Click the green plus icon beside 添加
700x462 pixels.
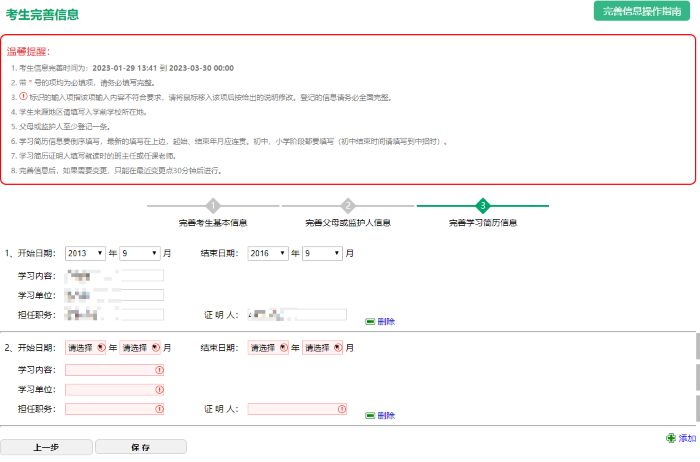671,438
